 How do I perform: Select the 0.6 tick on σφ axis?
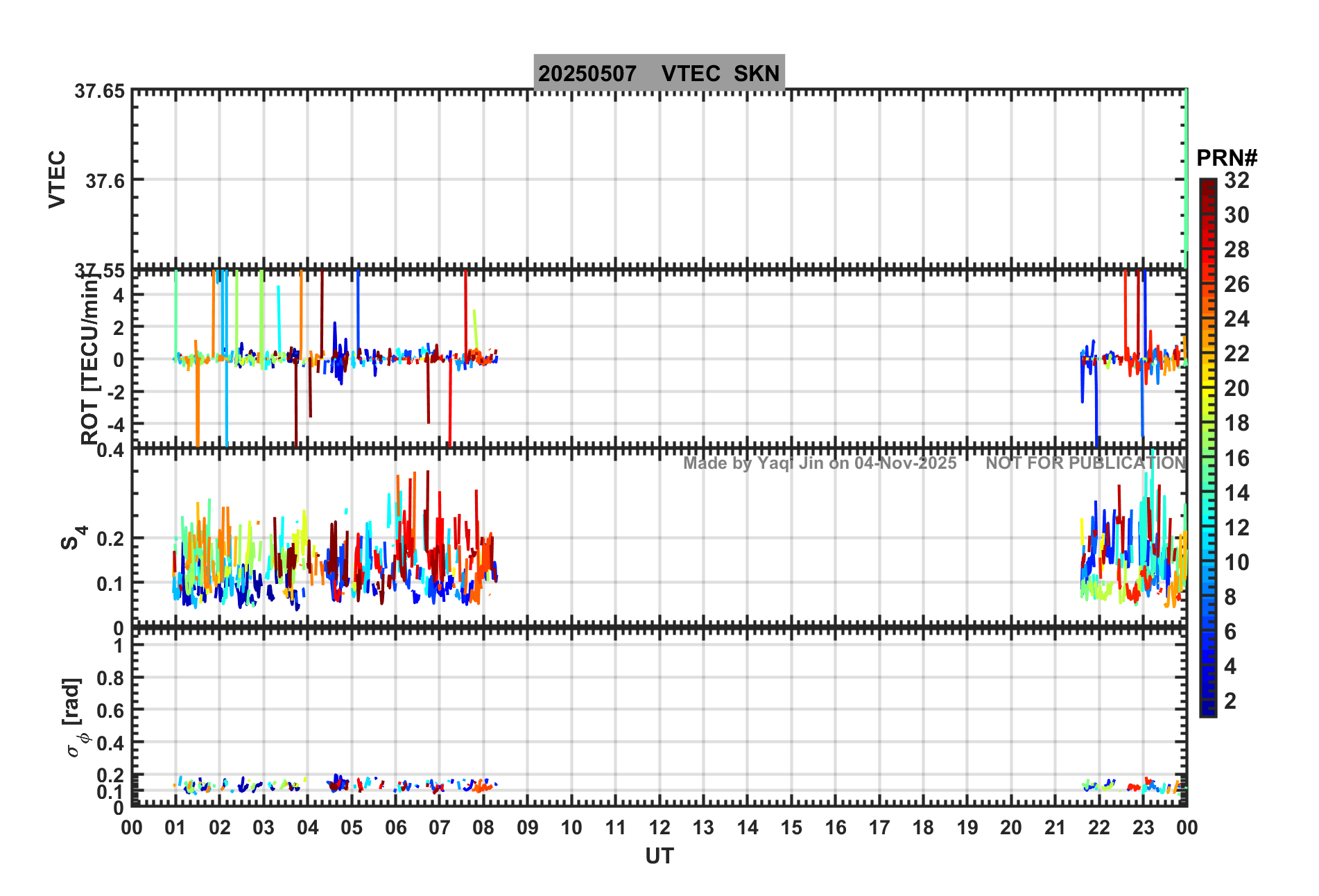110,711
